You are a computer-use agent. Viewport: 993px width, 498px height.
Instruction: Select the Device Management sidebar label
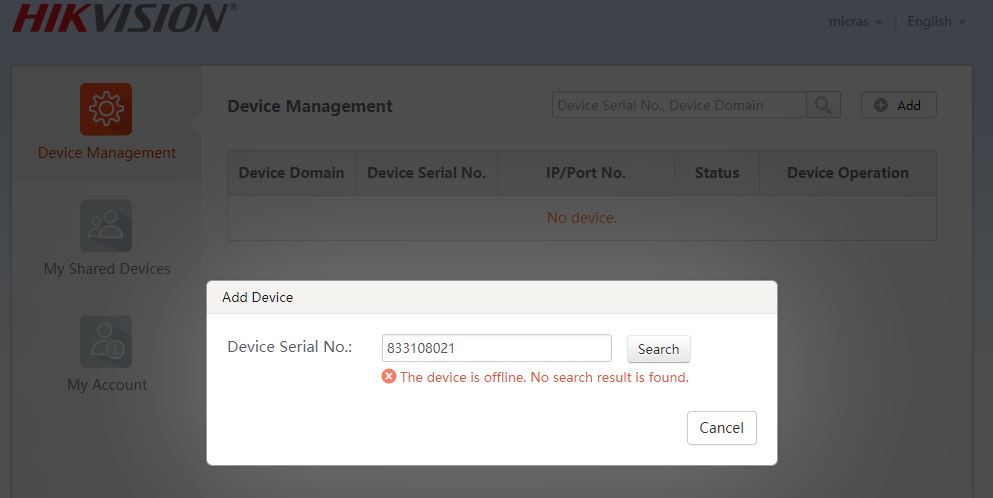pyautogui.click(x=107, y=153)
